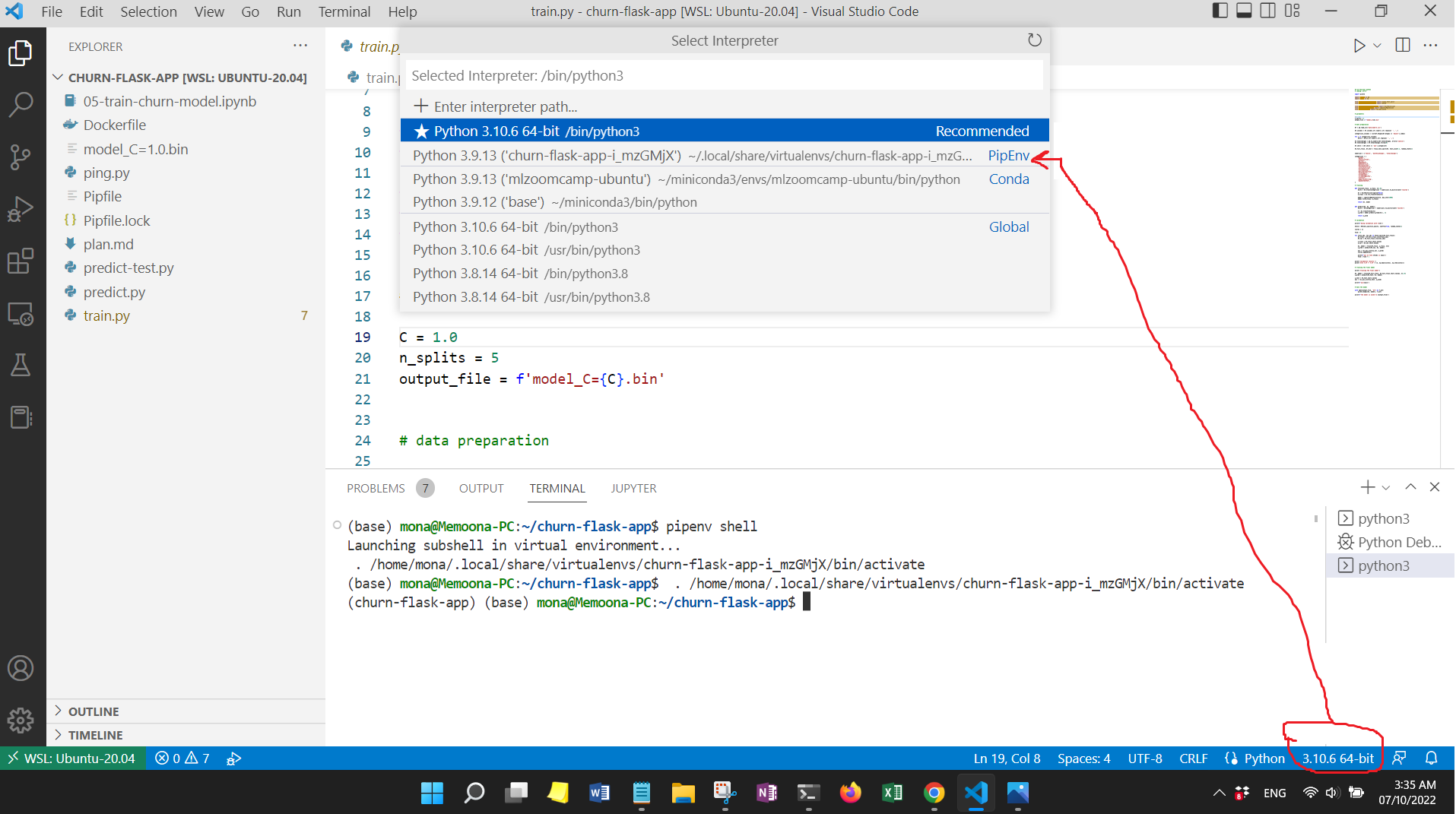The height and width of the screenshot is (814, 1456).
Task: Open the Remote Explorer view
Action: [21, 313]
